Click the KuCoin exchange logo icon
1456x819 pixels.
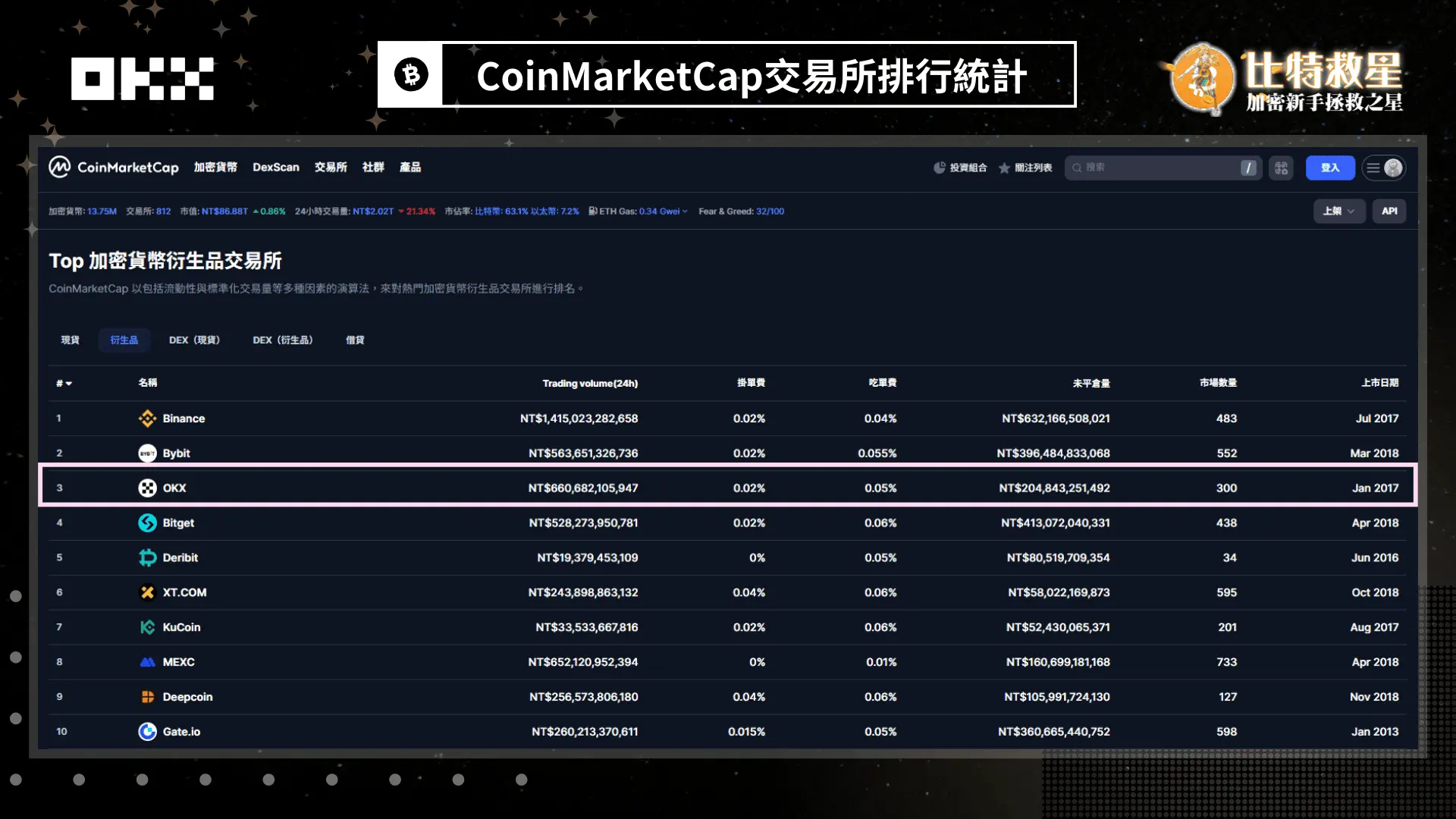point(147,628)
